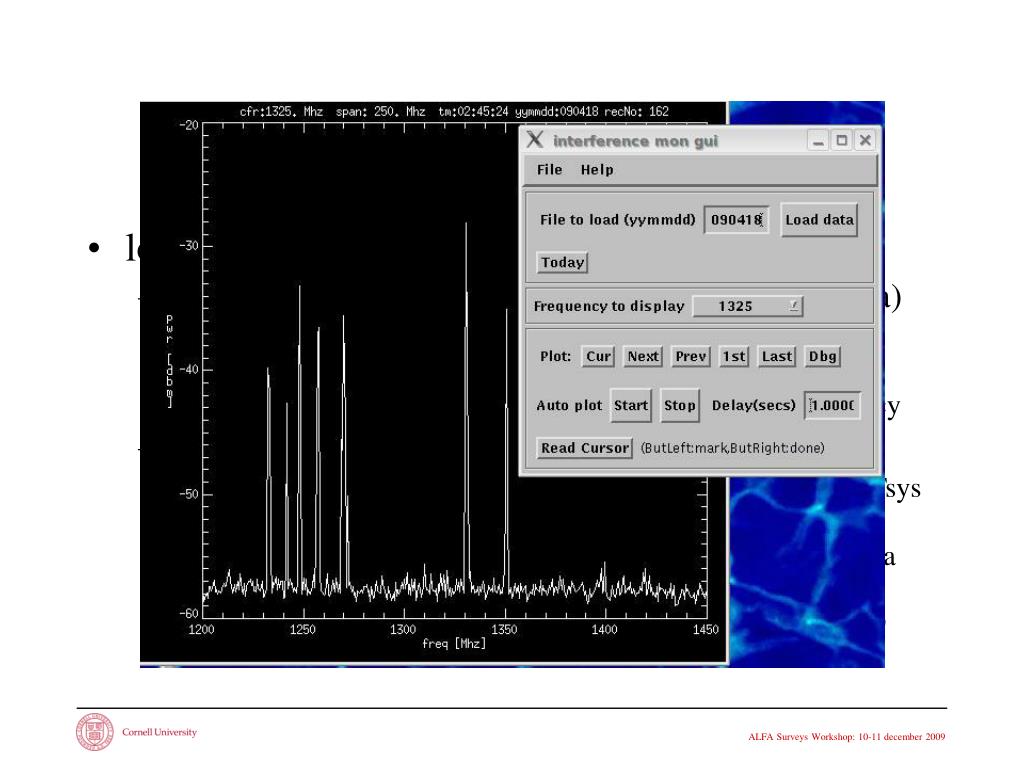Click the 'File to load (yymmdd)' label
The height and width of the screenshot is (768, 1024).
click(617, 220)
